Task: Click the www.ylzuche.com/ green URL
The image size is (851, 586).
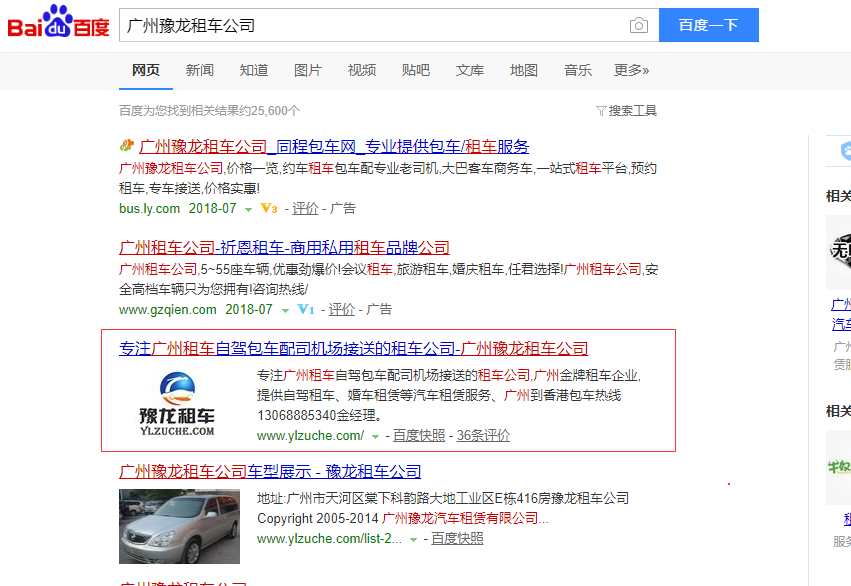Action: pos(310,436)
